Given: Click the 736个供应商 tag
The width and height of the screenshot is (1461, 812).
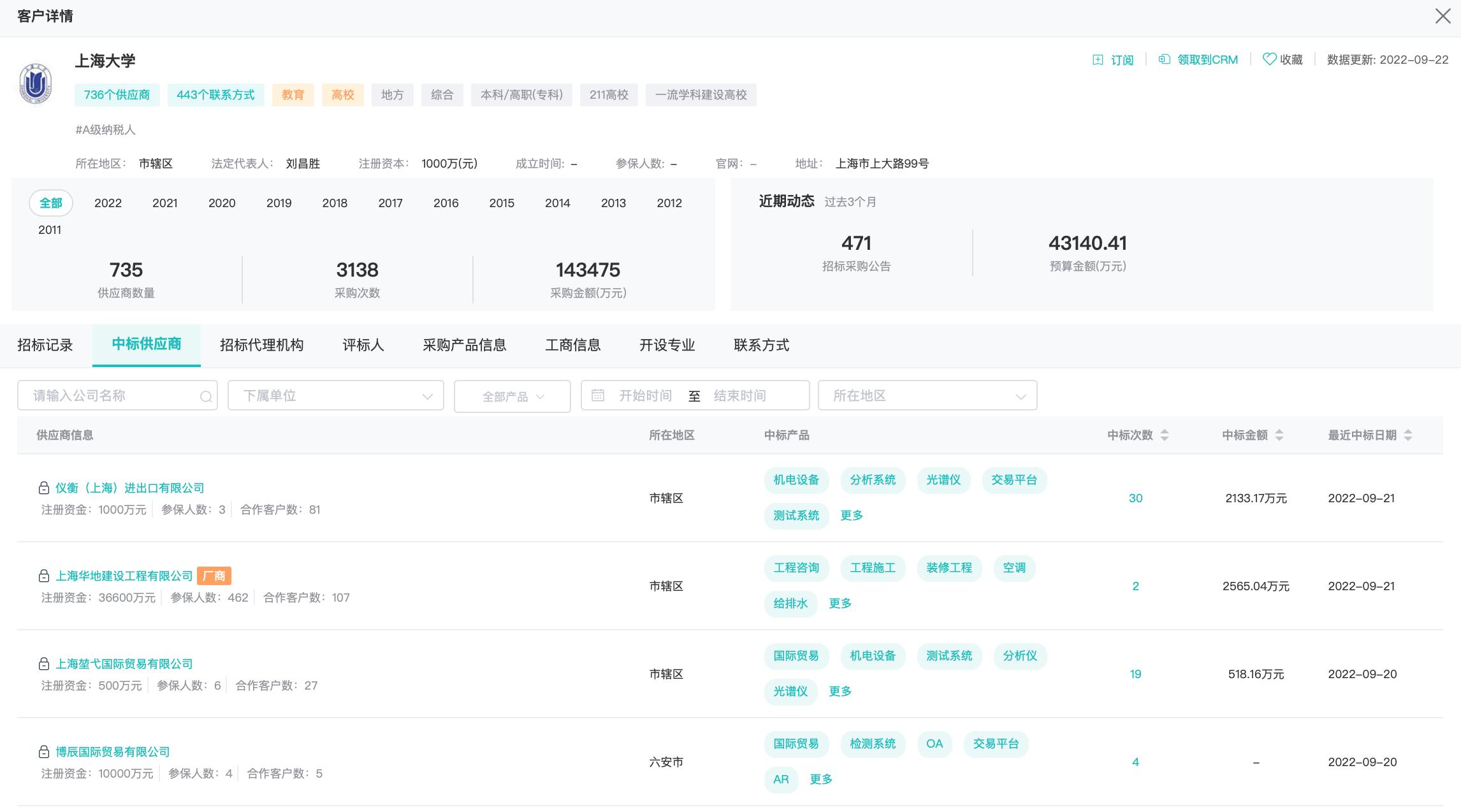Looking at the screenshot, I should [117, 95].
